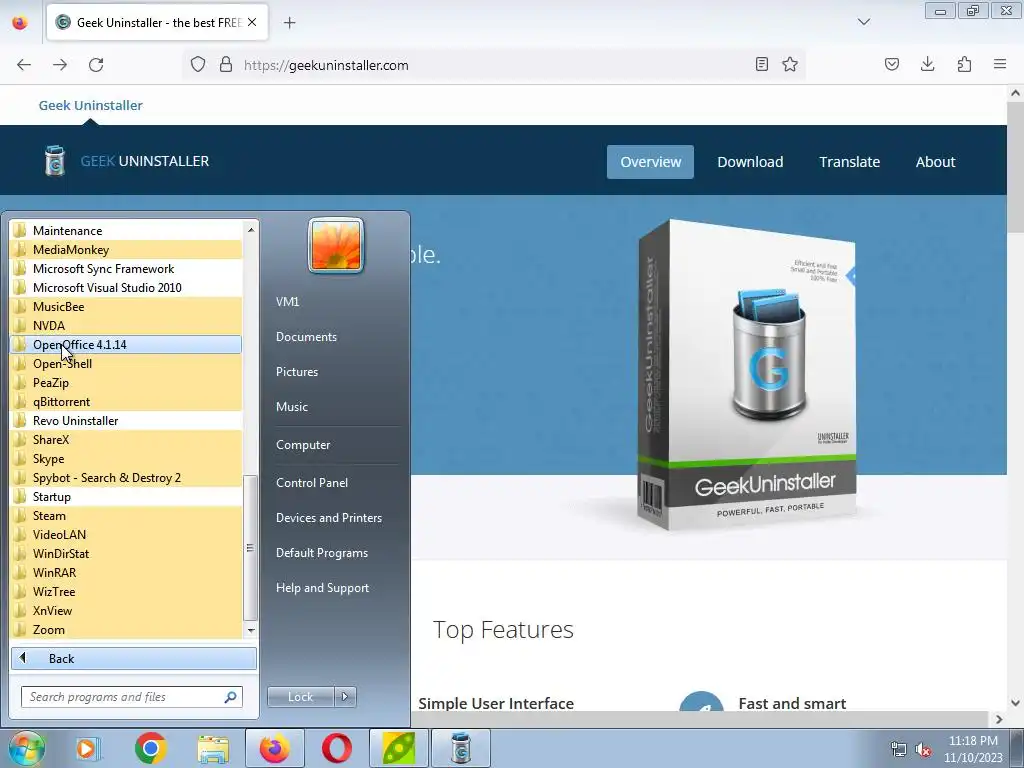Open the Translate page tab
The height and width of the screenshot is (768, 1024).
tap(850, 162)
